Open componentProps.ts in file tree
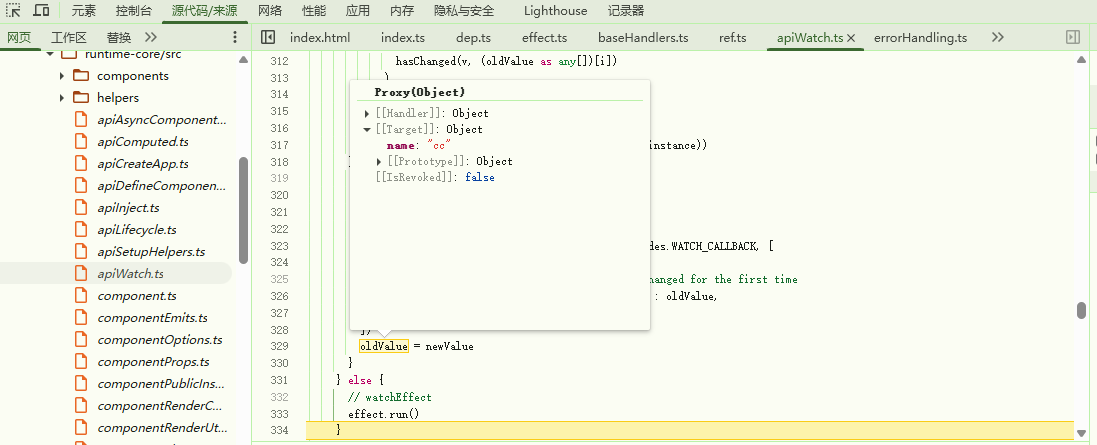Screen dimensions: 1097x445 click(153, 362)
